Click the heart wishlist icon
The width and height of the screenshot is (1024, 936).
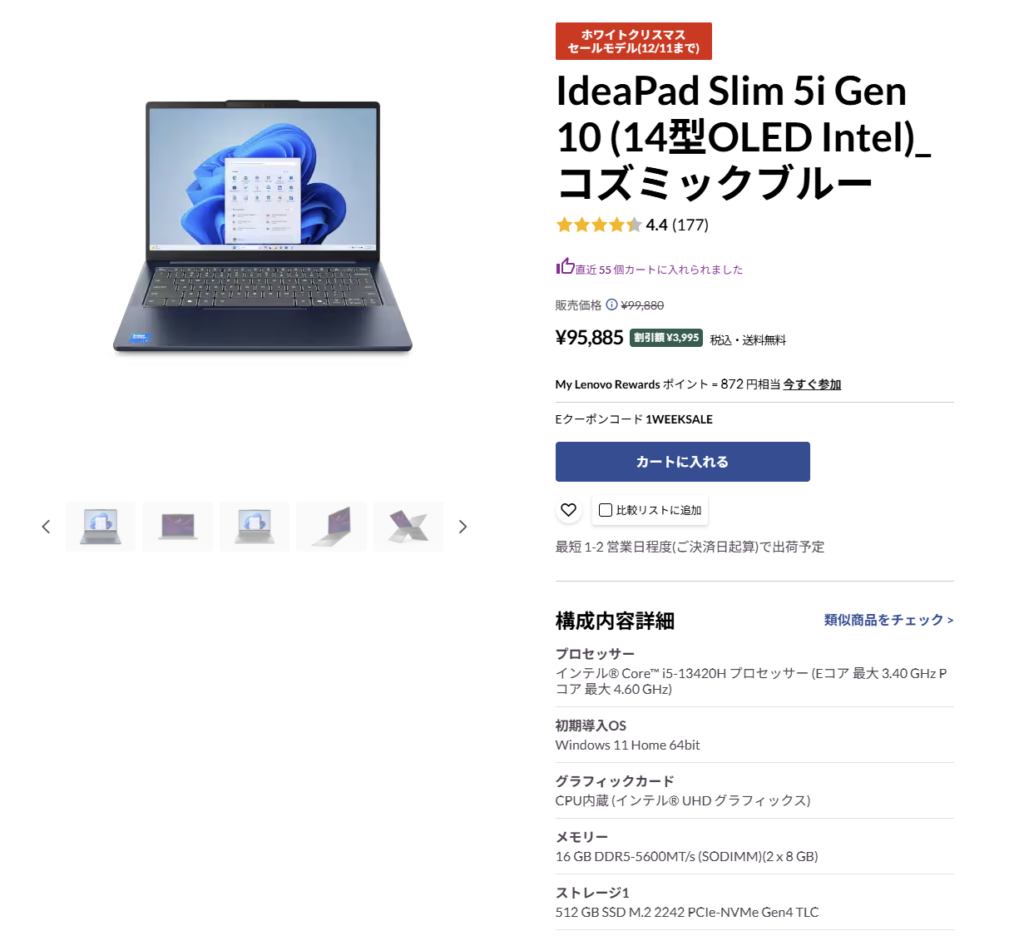[x=568, y=509]
